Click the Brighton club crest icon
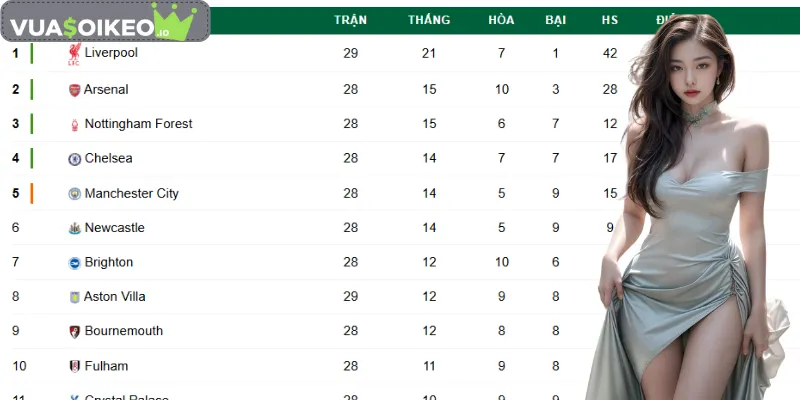The width and height of the screenshot is (800, 400). pyautogui.click(x=74, y=263)
